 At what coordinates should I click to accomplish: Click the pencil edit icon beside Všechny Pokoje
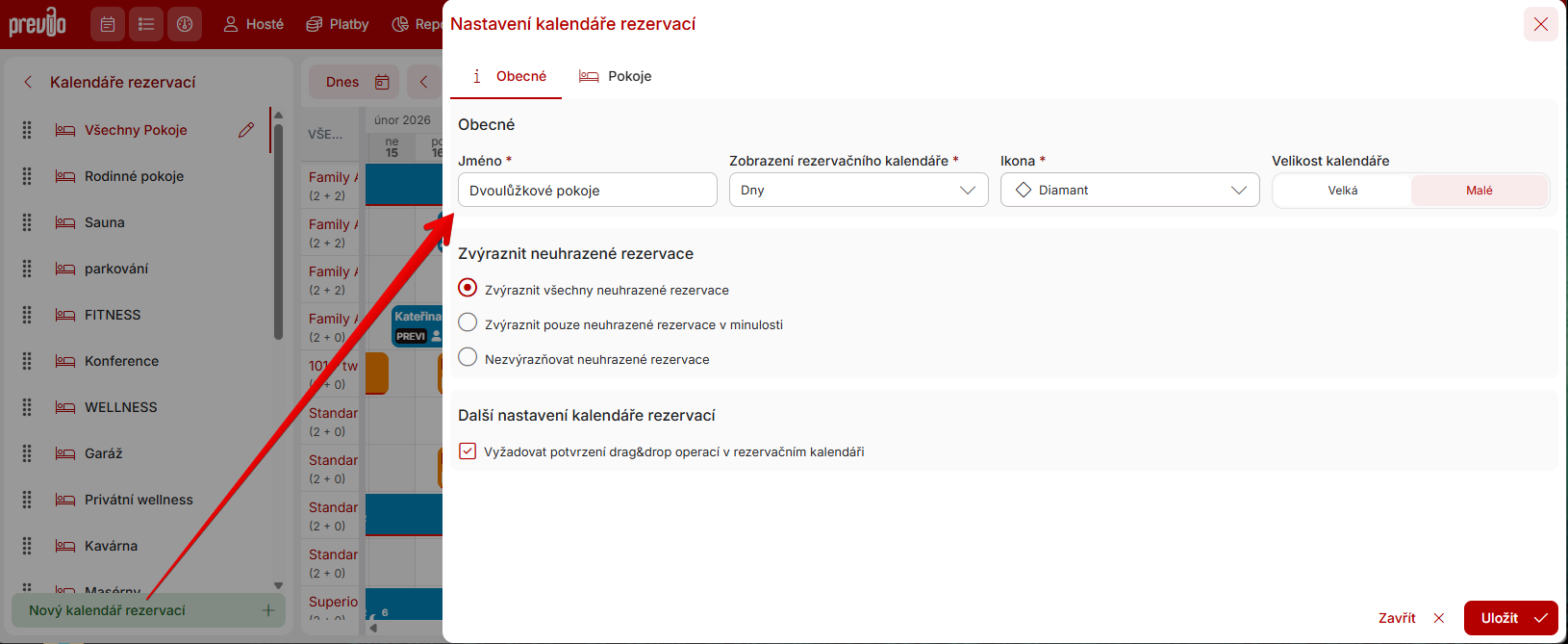[x=246, y=130]
